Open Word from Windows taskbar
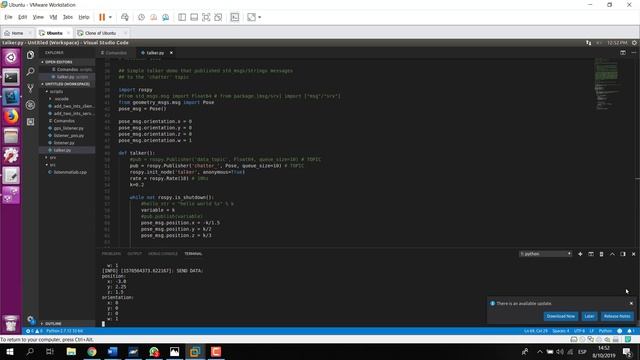 point(112,352)
